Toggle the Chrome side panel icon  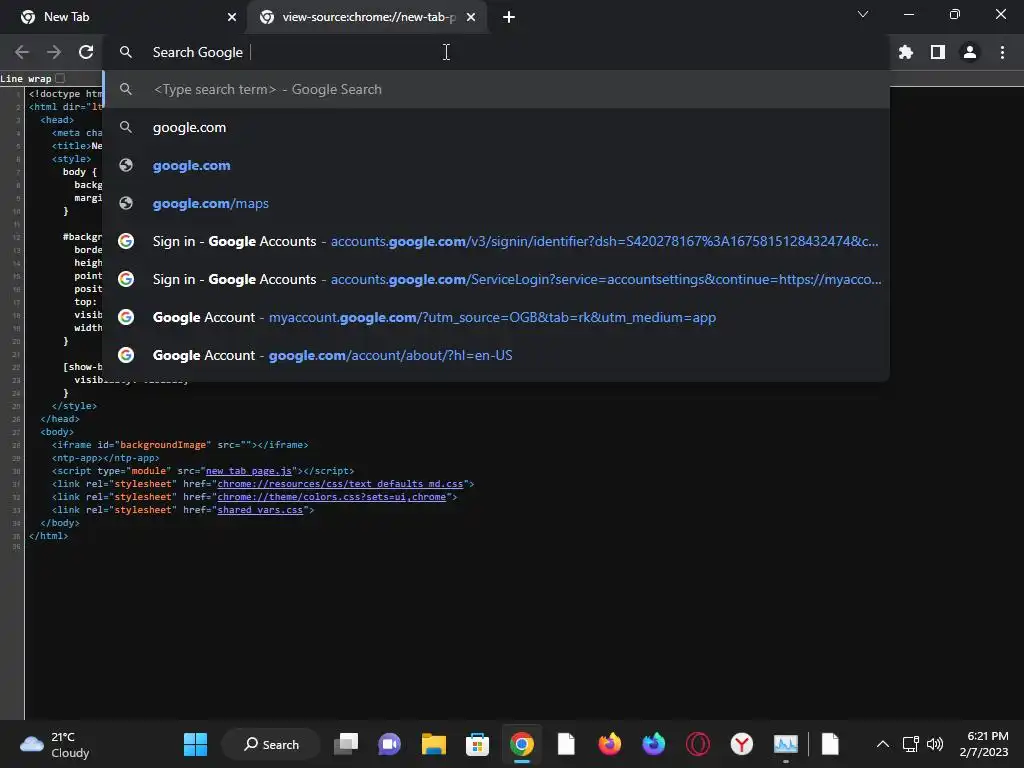pos(938,52)
